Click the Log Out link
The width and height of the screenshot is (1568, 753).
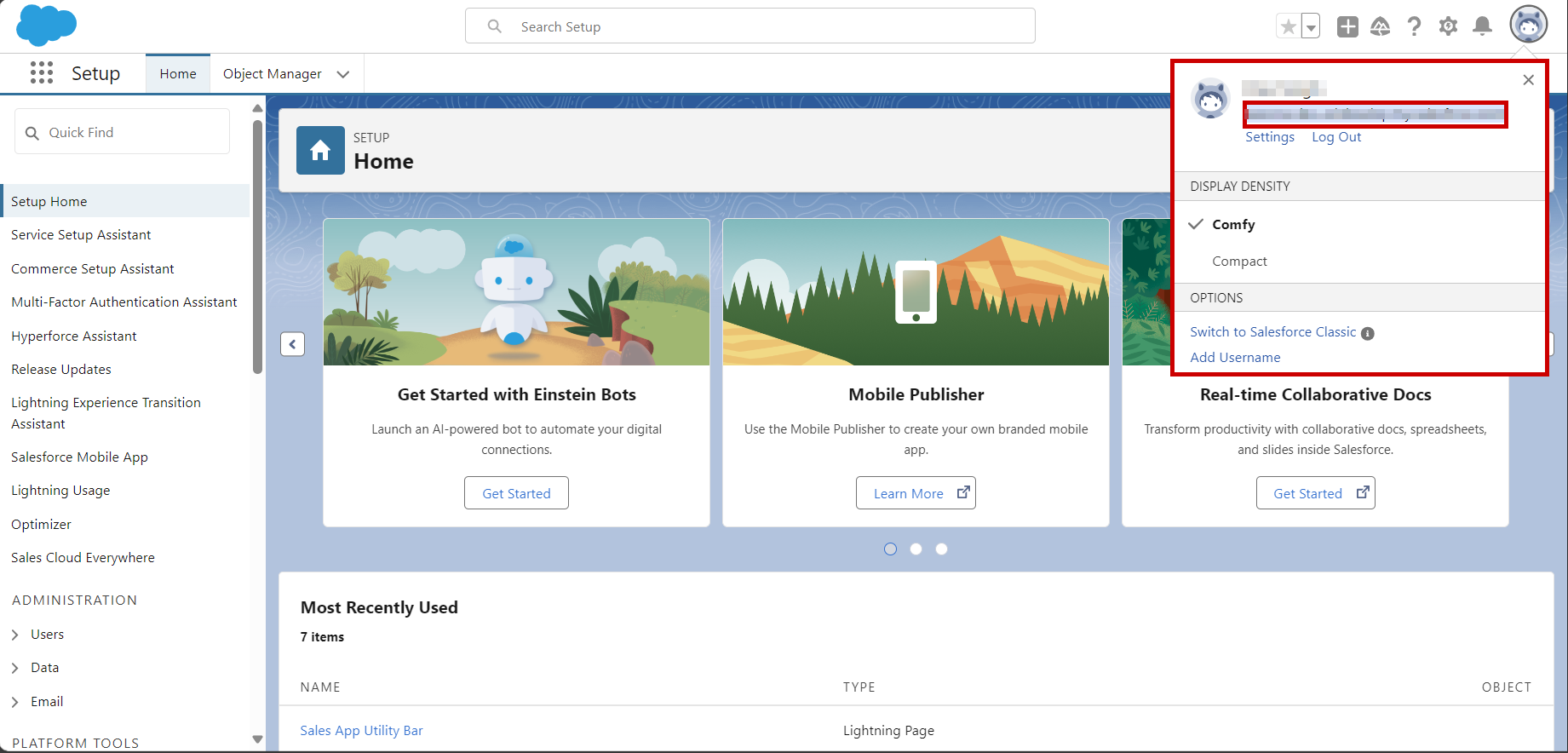(x=1336, y=137)
